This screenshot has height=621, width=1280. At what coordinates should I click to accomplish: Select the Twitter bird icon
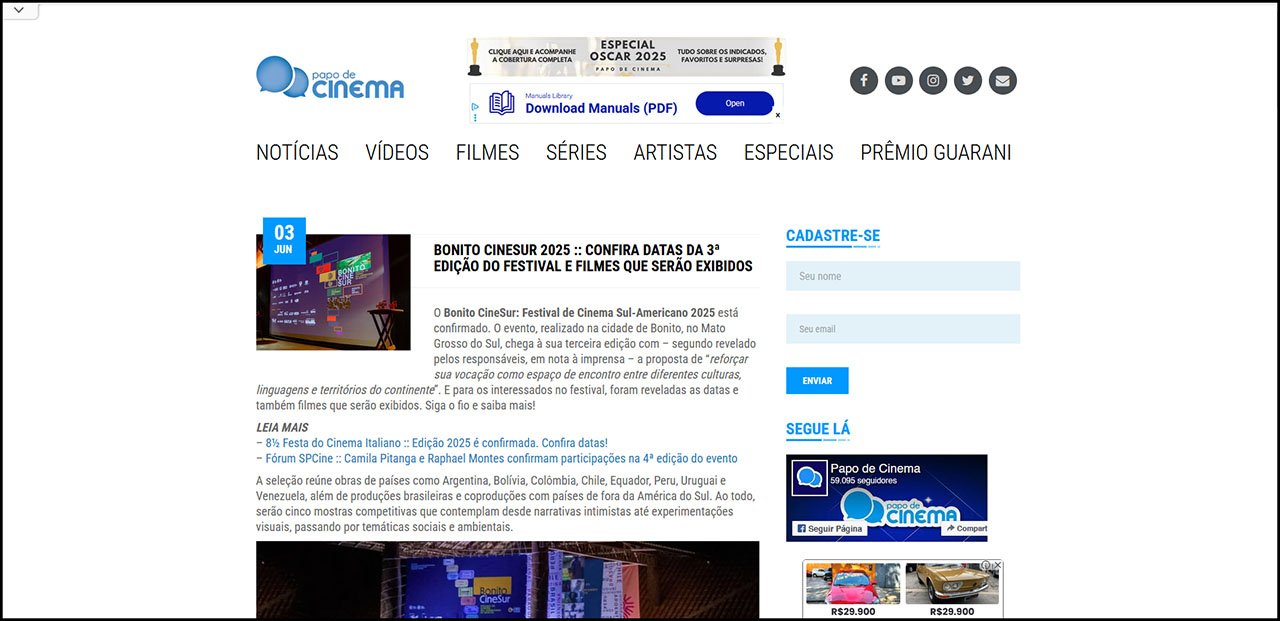tap(967, 80)
